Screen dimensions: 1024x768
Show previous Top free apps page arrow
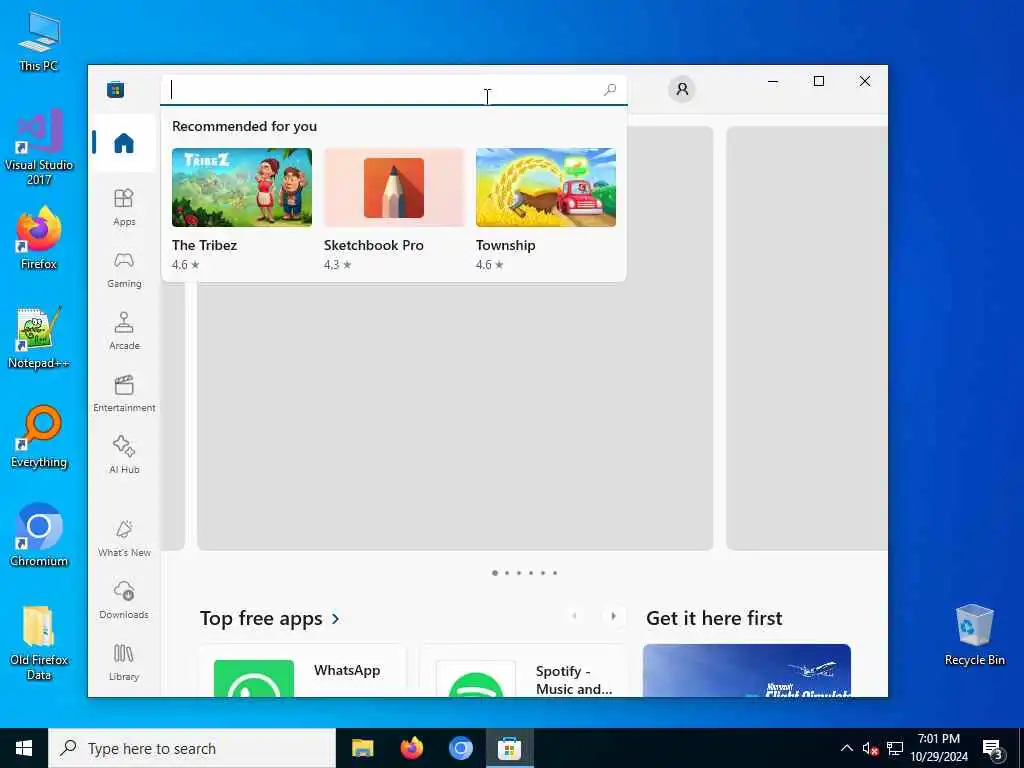(x=575, y=616)
